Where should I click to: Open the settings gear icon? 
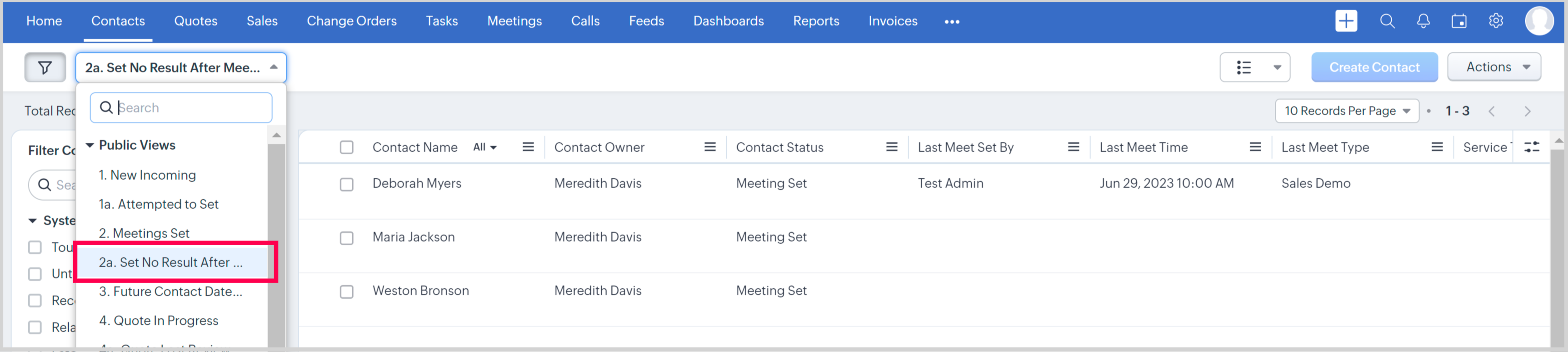click(1496, 21)
